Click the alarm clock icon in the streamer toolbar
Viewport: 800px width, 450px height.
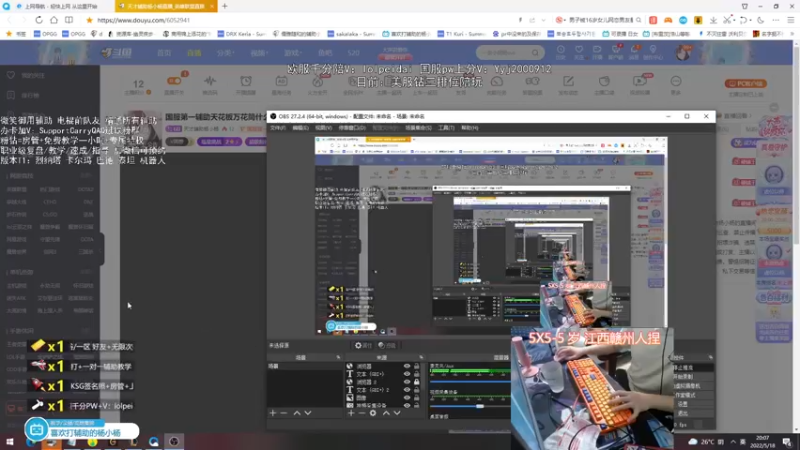coord(246,81)
